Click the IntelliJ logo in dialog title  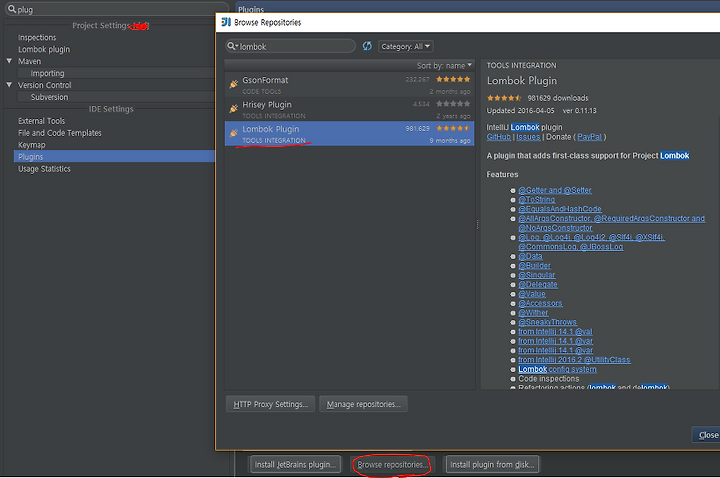226,22
